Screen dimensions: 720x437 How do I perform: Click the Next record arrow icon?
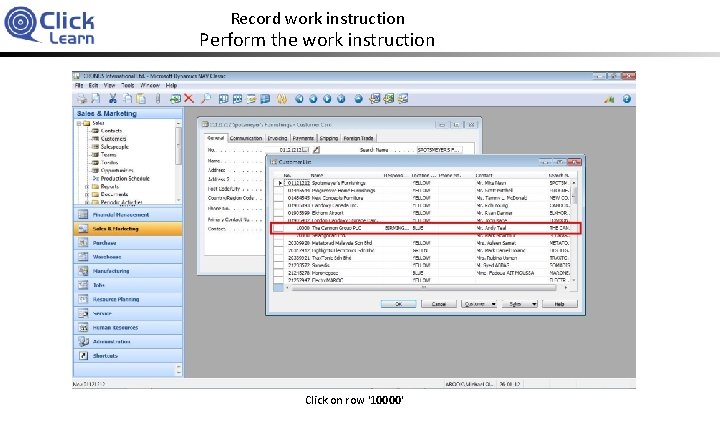click(327, 99)
